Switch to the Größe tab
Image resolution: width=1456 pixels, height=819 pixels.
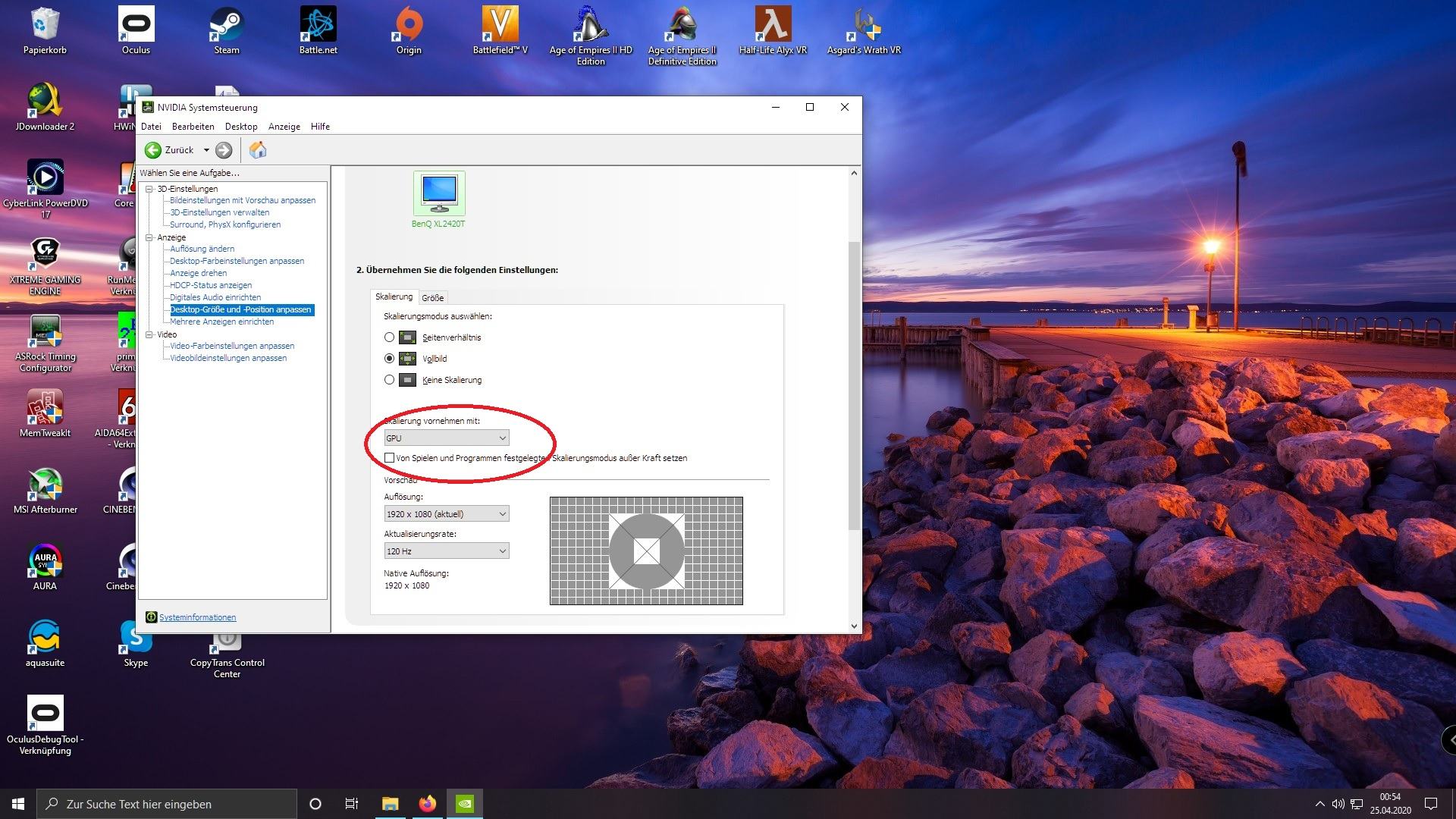[x=432, y=298]
